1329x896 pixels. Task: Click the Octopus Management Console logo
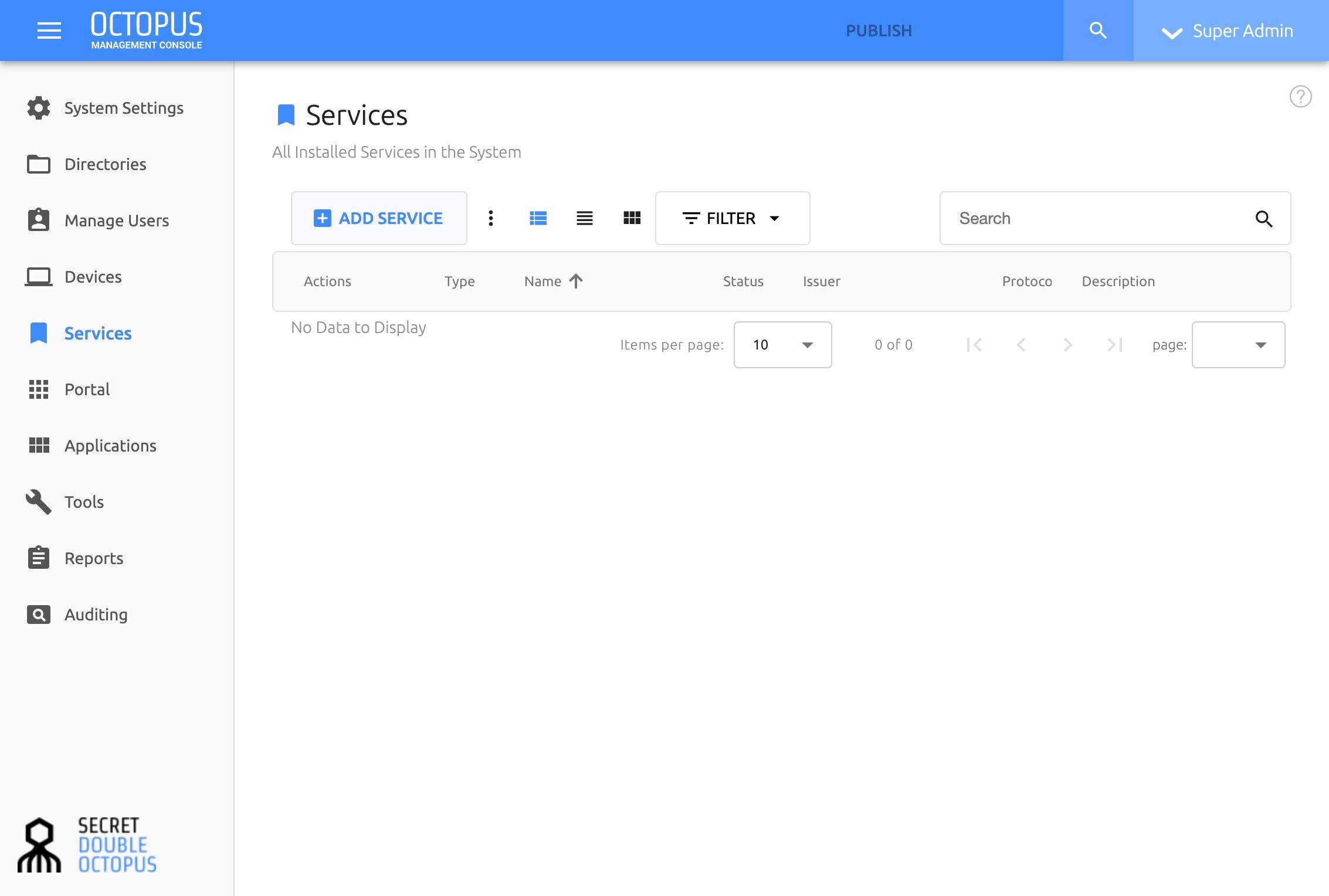(x=147, y=30)
